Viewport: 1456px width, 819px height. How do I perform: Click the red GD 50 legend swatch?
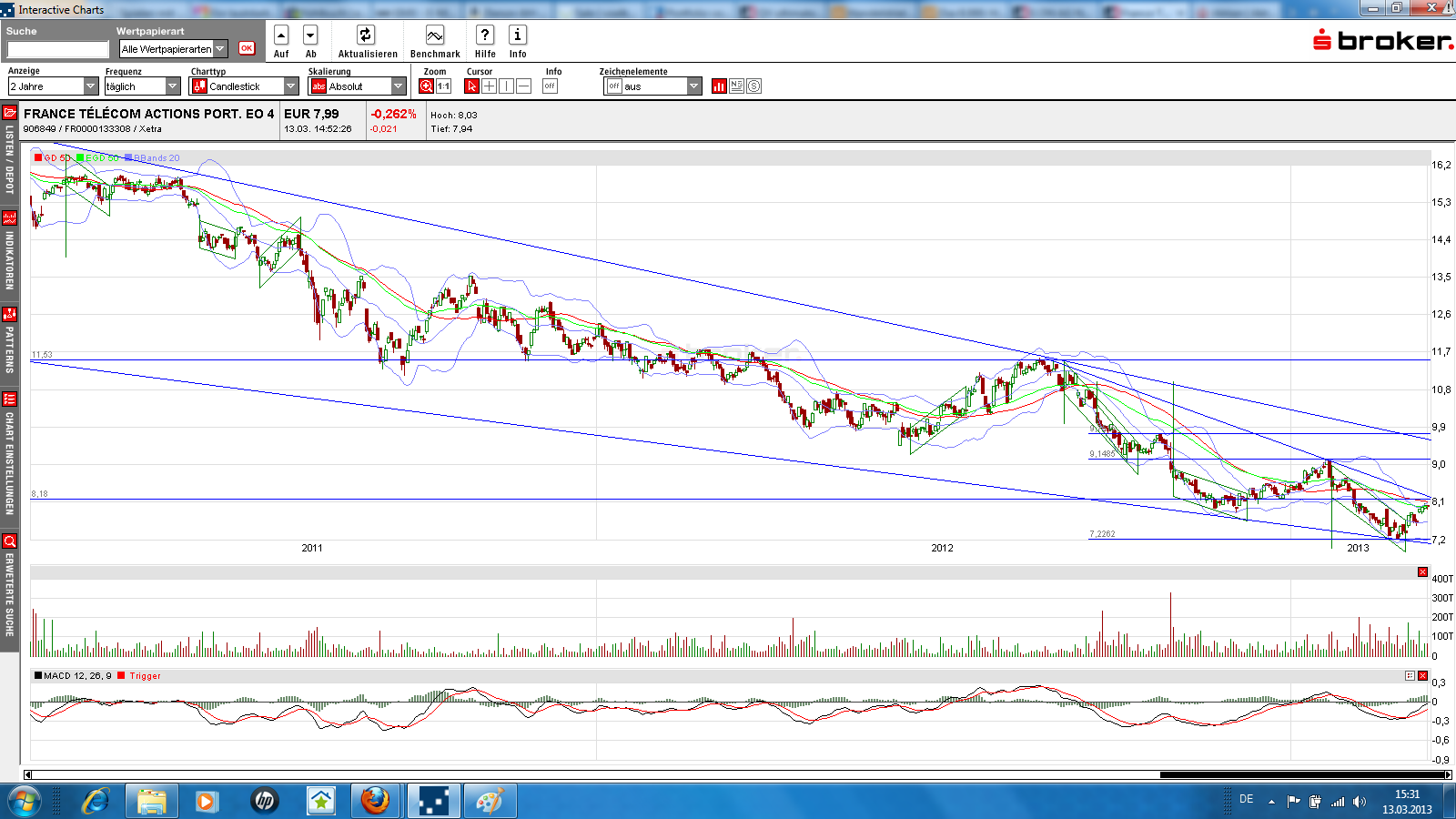37,157
